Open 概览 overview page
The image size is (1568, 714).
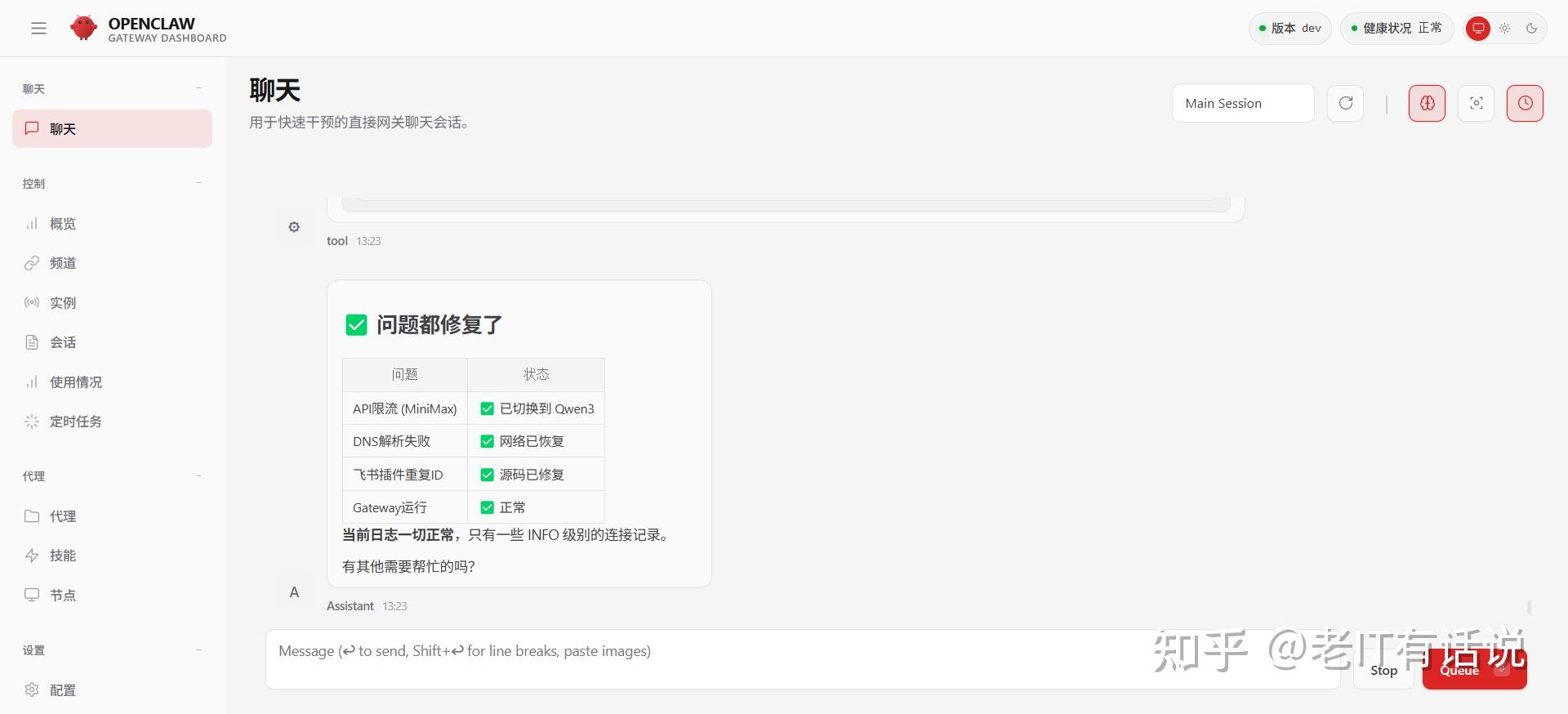[x=113, y=224]
